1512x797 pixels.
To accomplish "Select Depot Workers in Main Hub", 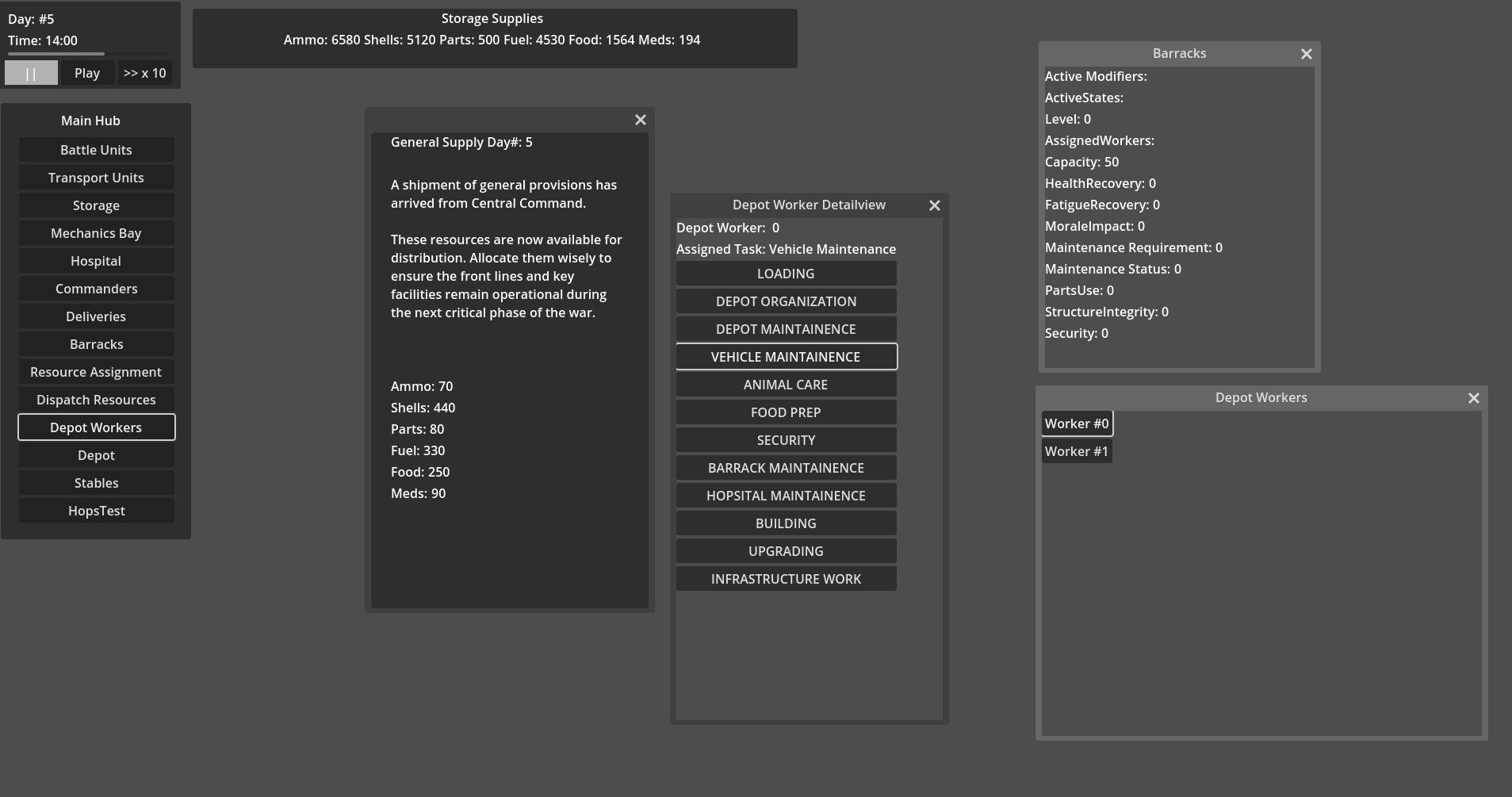I will pyautogui.click(x=96, y=427).
